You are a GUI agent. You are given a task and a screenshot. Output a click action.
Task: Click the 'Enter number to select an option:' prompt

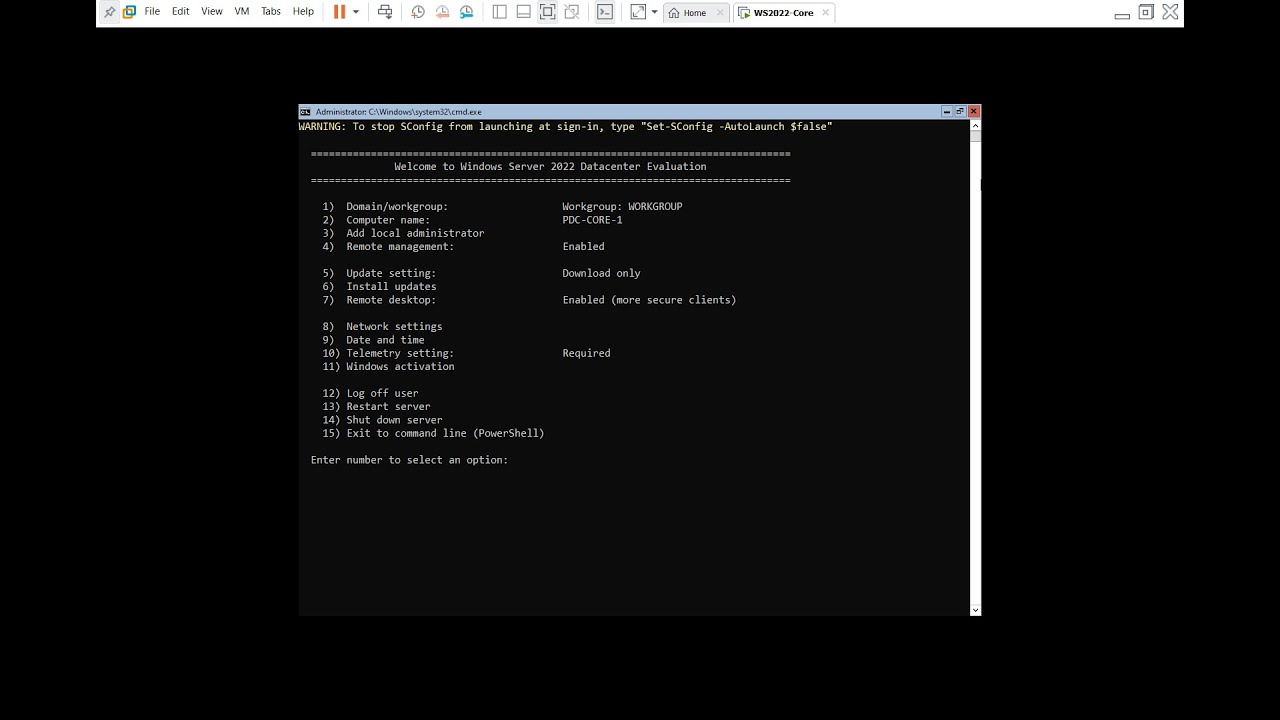(x=409, y=460)
